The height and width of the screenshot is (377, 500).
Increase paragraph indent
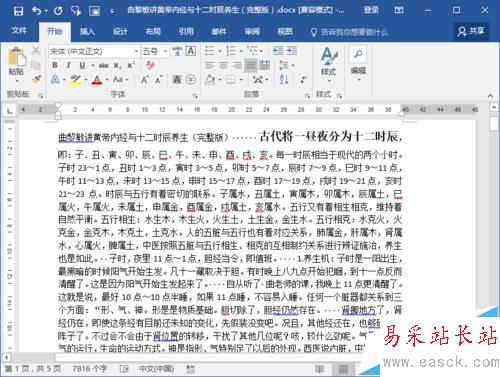pyautogui.click(x=292, y=51)
